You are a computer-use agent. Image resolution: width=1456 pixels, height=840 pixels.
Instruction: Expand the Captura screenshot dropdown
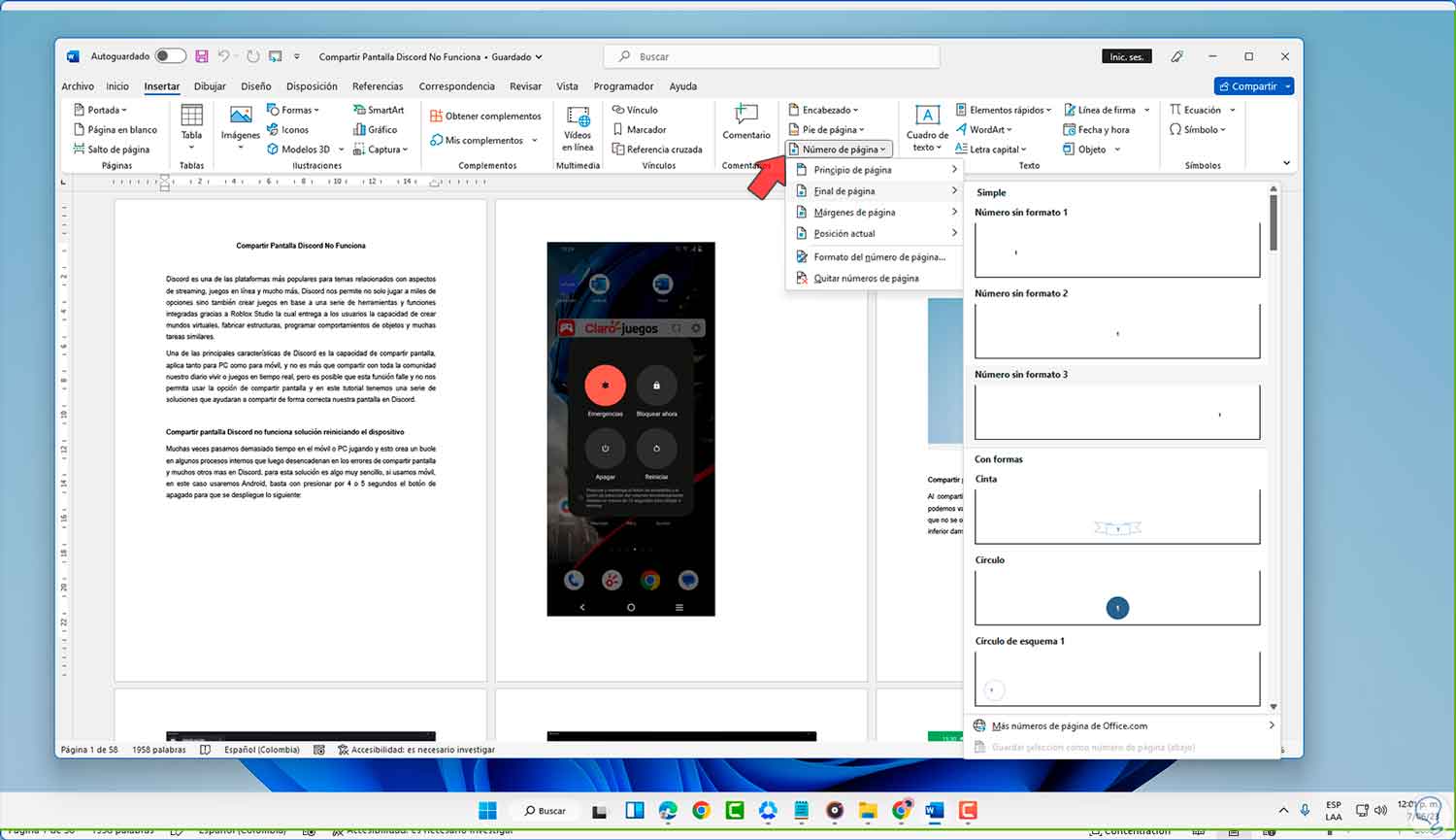coord(381,149)
